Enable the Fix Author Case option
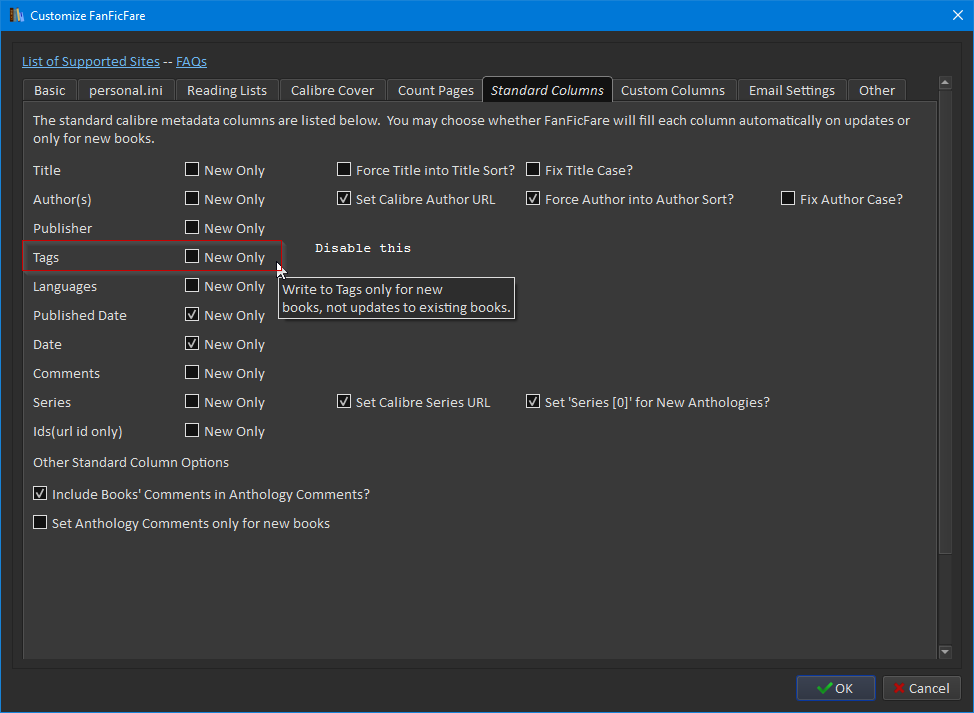 pos(788,199)
